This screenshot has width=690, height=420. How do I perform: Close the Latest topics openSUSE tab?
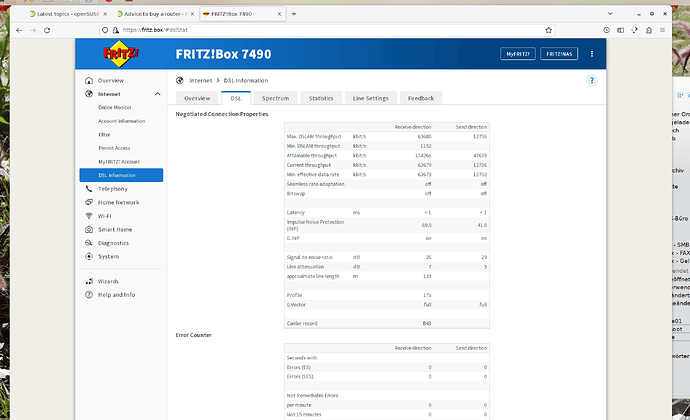(105, 14)
